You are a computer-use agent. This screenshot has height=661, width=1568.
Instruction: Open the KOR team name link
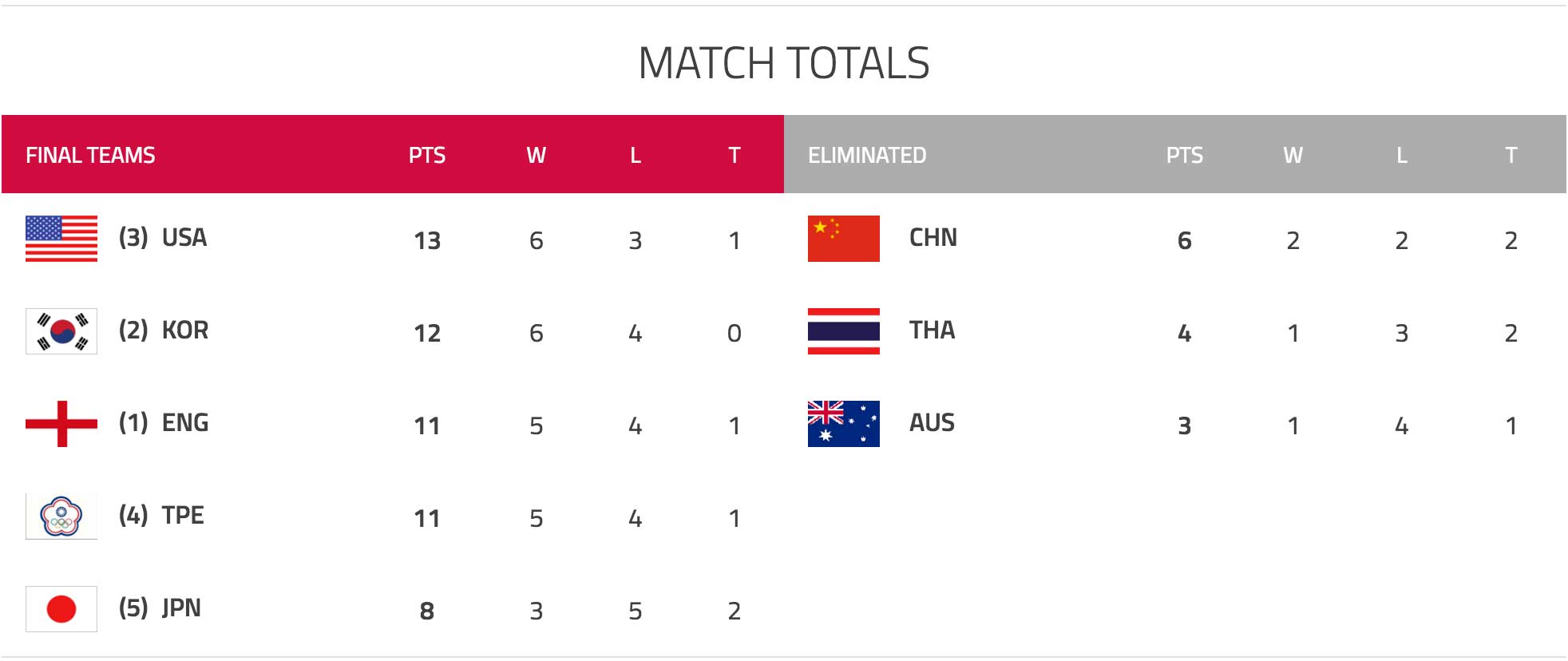point(185,330)
